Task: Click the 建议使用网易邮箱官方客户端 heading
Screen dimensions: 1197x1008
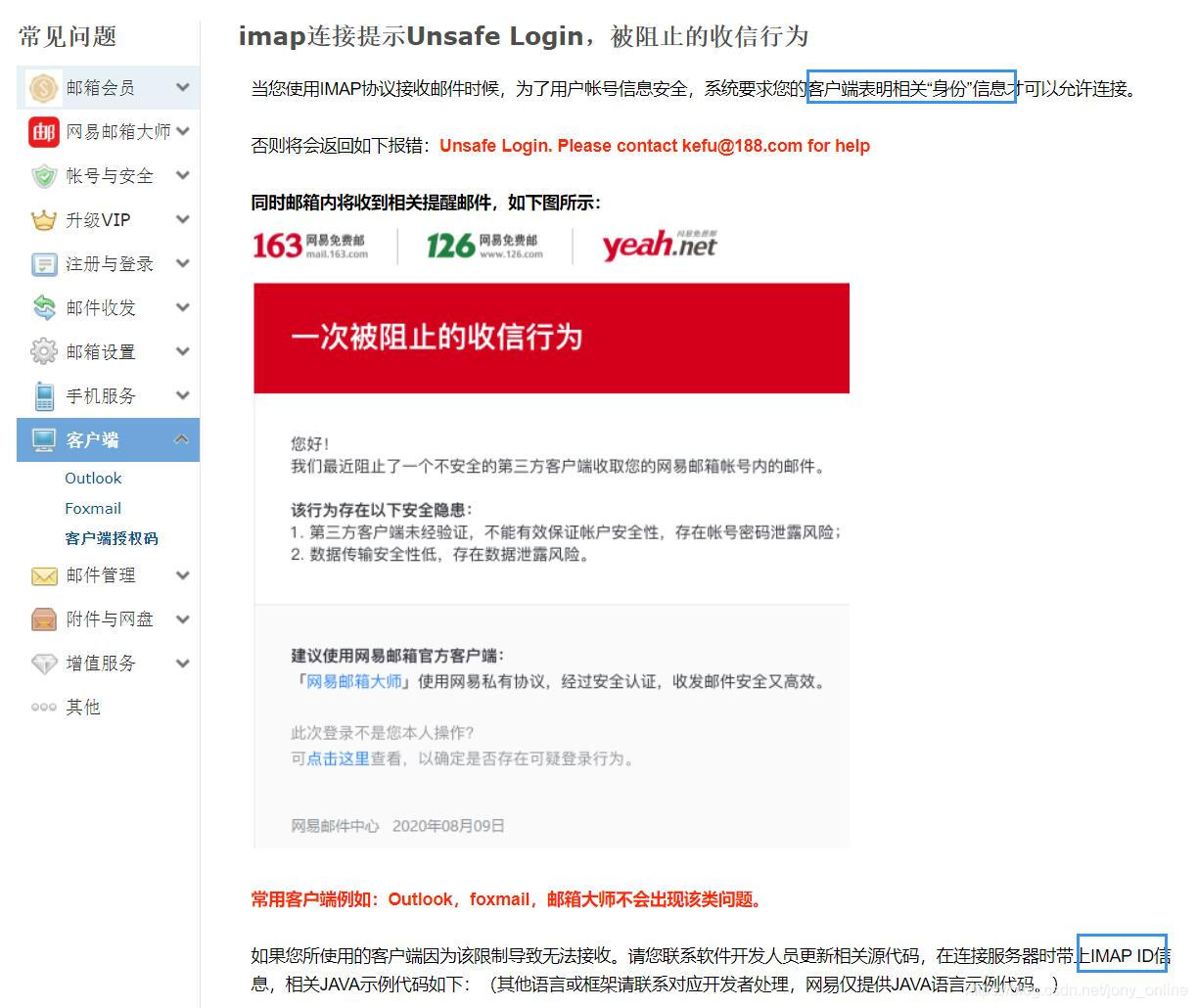Action: [x=397, y=656]
